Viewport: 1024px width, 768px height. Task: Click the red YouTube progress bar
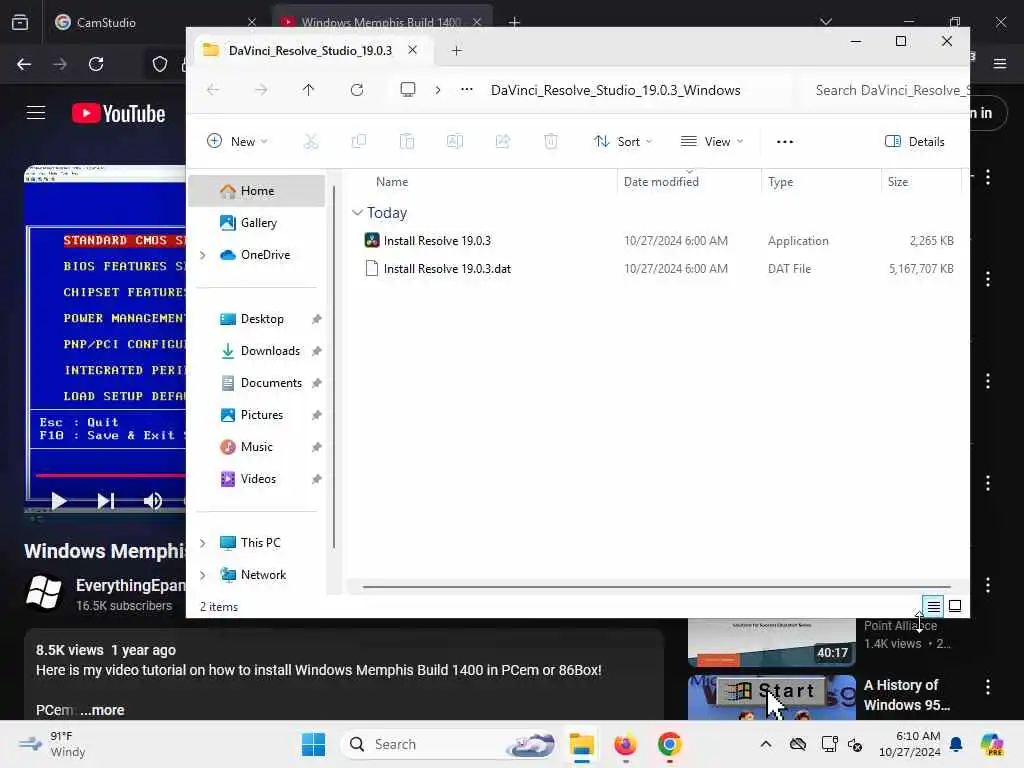click(x=110, y=475)
